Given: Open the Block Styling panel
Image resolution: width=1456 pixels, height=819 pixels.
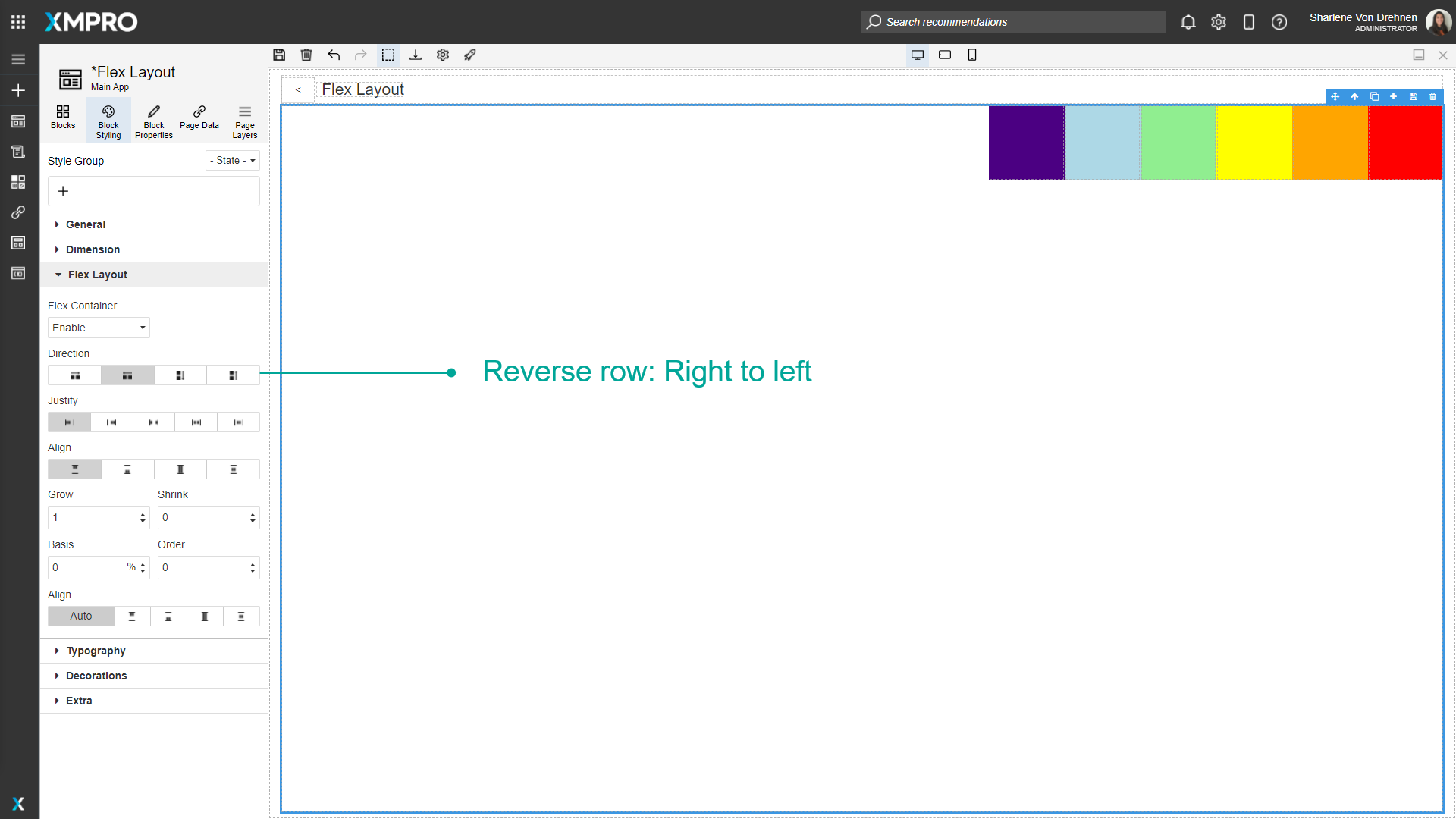Looking at the screenshot, I should tap(108, 120).
